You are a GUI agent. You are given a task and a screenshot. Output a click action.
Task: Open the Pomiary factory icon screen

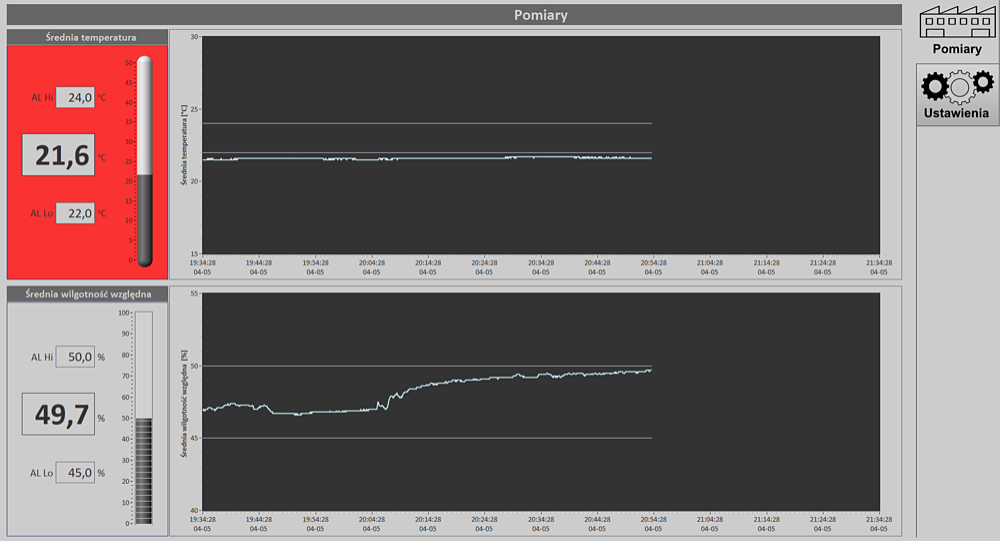click(x=958, y=31)
